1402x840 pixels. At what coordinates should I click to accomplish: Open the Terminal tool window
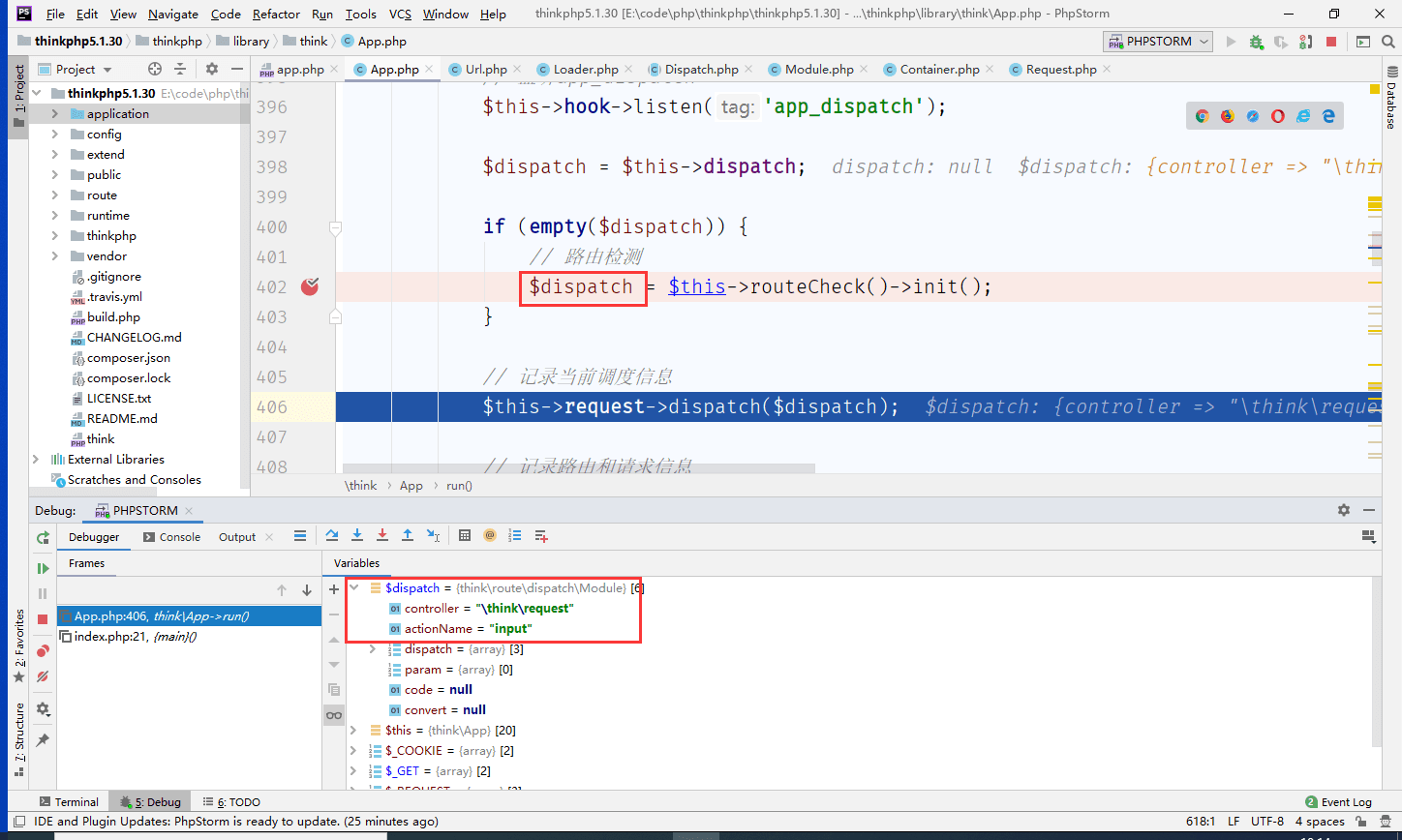[69, 801]
